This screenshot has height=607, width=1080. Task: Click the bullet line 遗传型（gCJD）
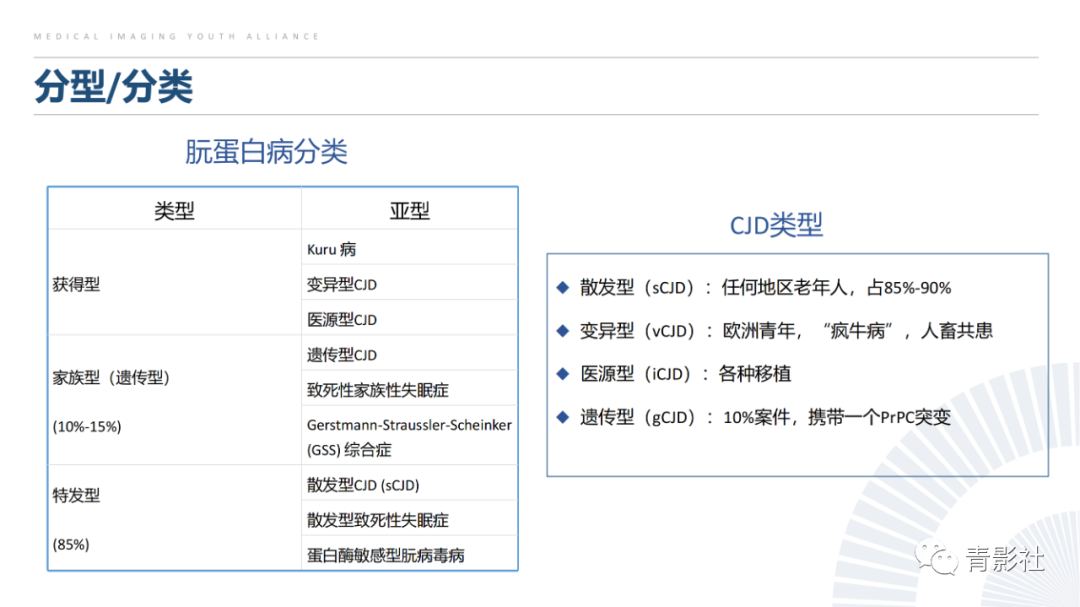point(765,417)
